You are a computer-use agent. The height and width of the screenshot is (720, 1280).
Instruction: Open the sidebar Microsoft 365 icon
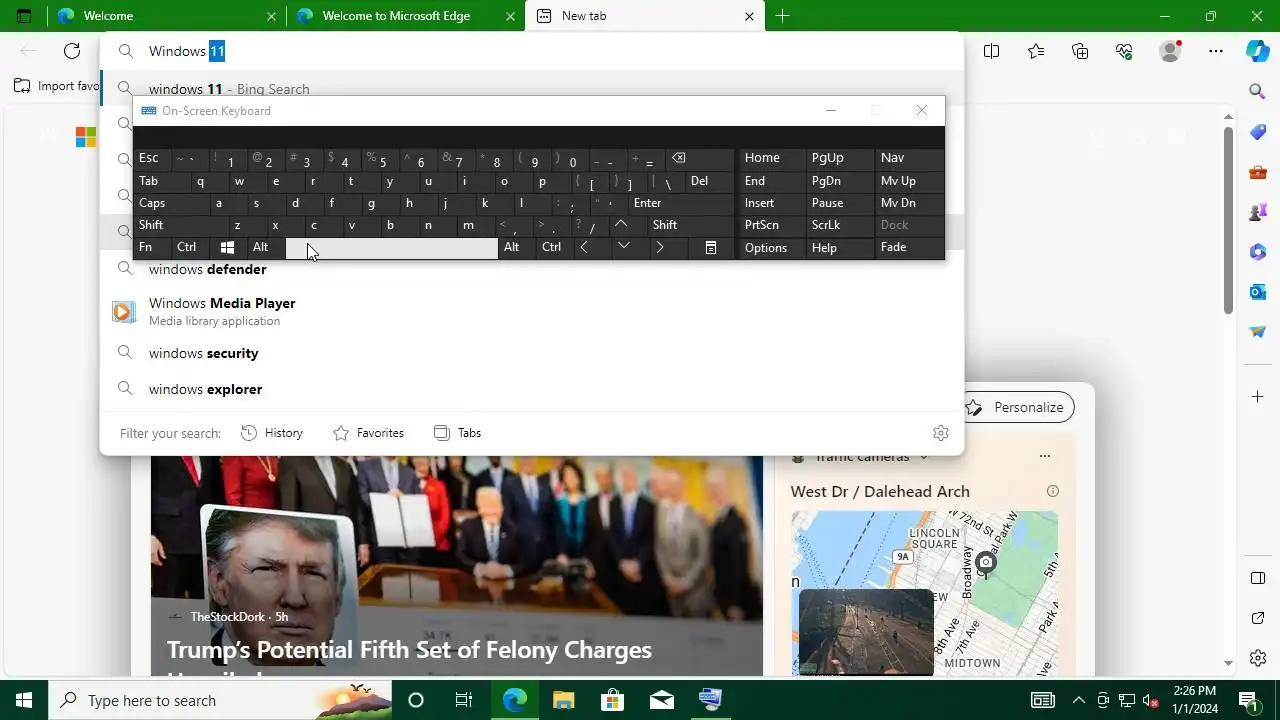point(1258,252)
